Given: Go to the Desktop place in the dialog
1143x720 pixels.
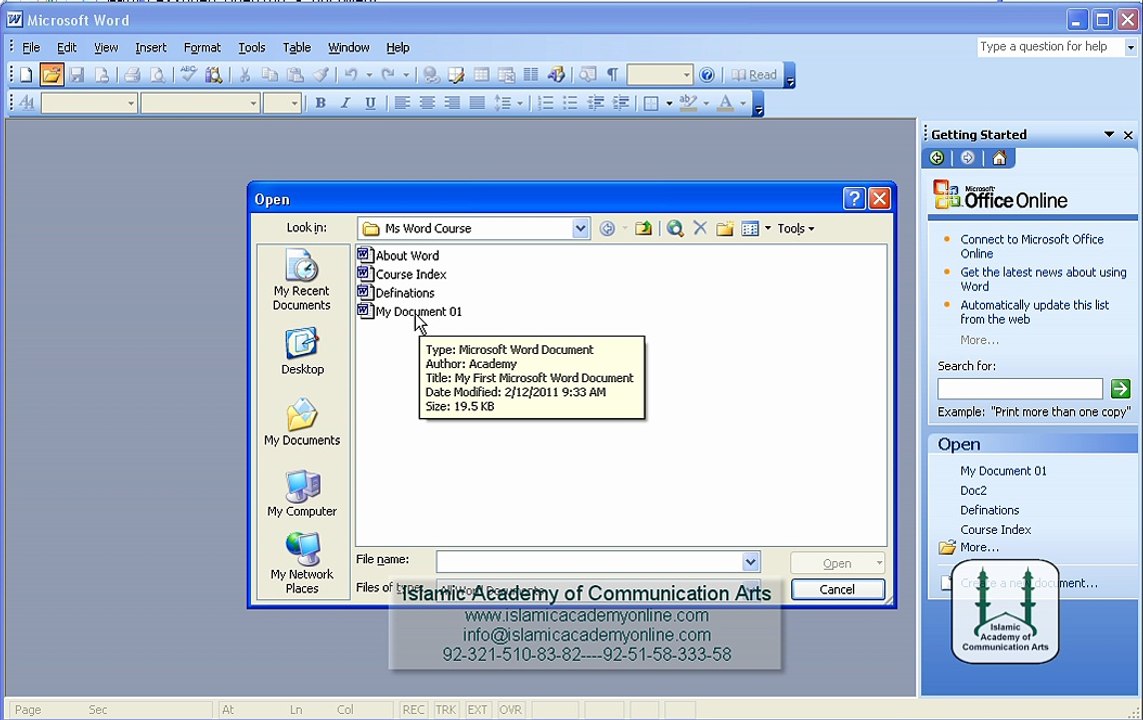Looking at the screenshot, I should pos(302,352).
